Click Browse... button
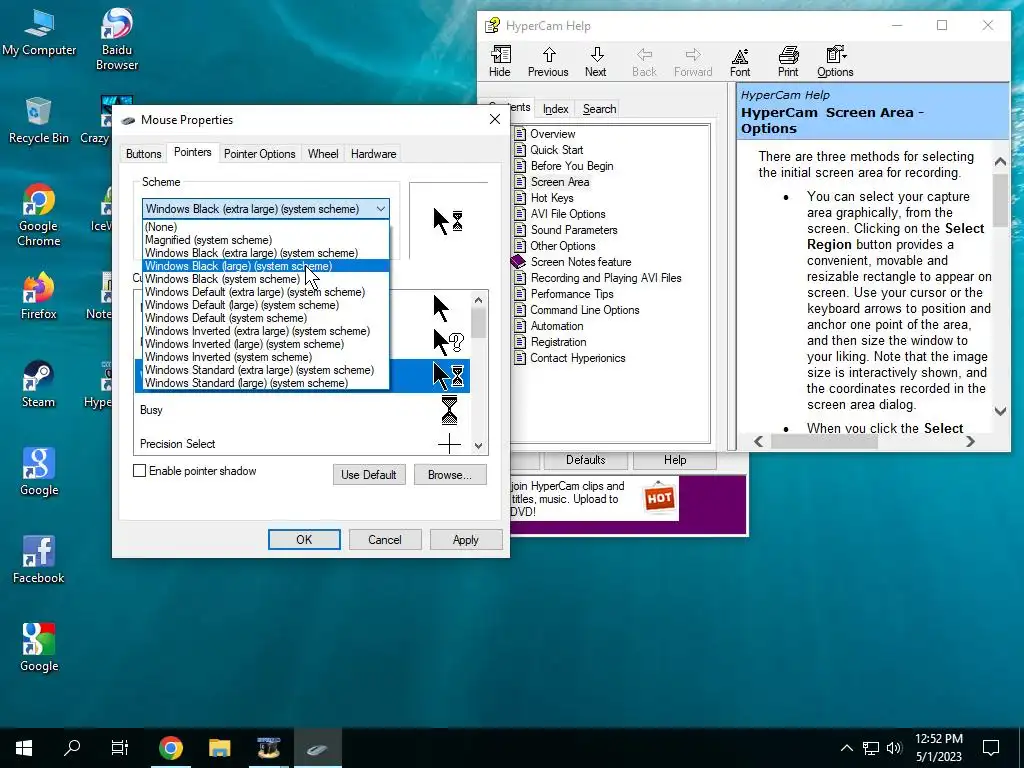This screenshot has height=768, width=1024. click(450, 475)
